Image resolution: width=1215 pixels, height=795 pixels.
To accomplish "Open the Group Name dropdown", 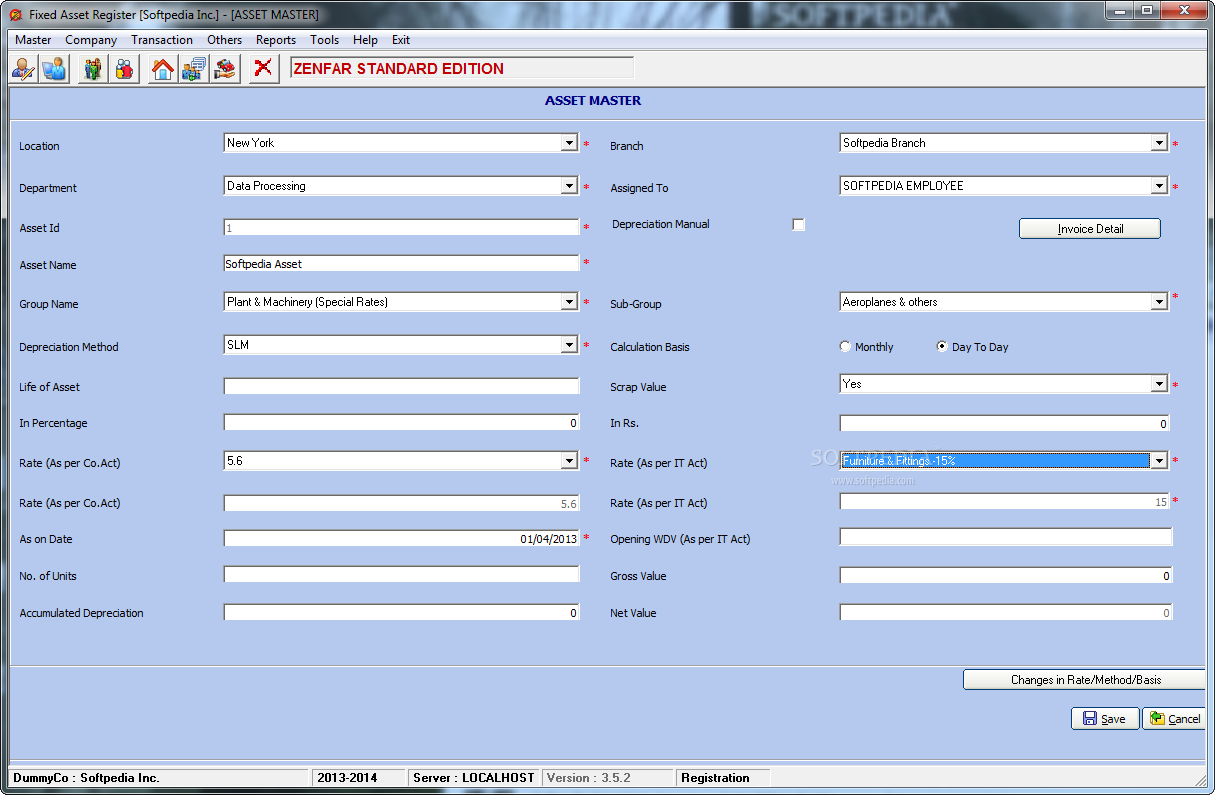I will pos(569,302).
